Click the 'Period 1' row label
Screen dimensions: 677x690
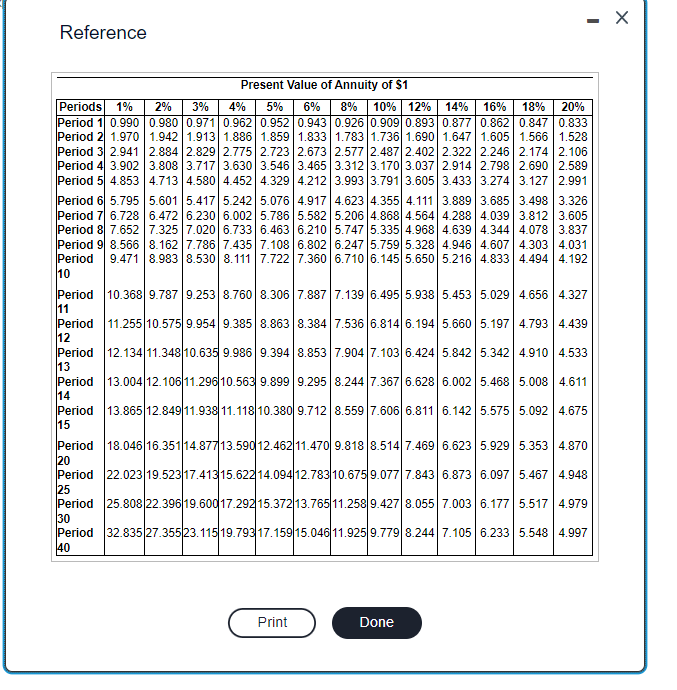pyautogui.click(x=81, y=122)
